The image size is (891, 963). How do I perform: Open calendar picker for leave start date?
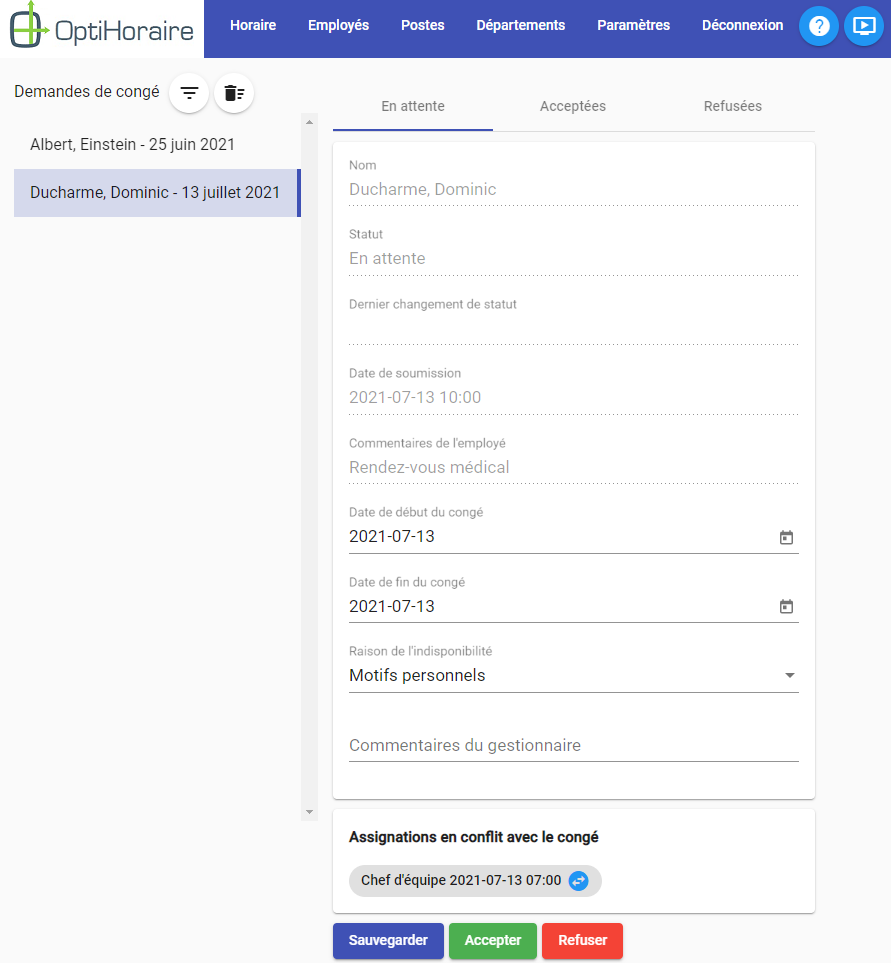(x=786, y=537)
